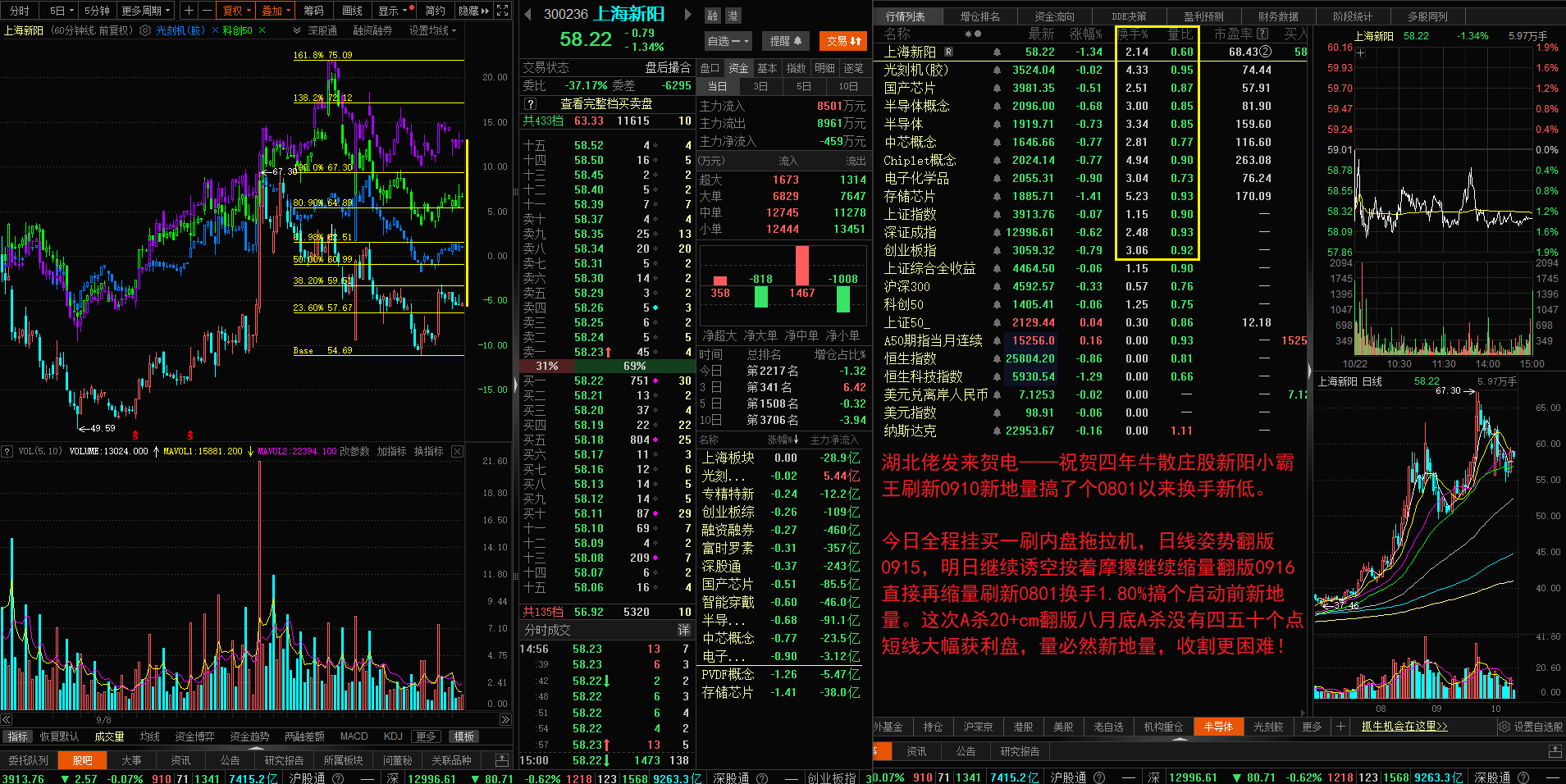1566x784 pixels.
Task: Open the 5日 period dropdown
Action: click(x=62, y=11)
